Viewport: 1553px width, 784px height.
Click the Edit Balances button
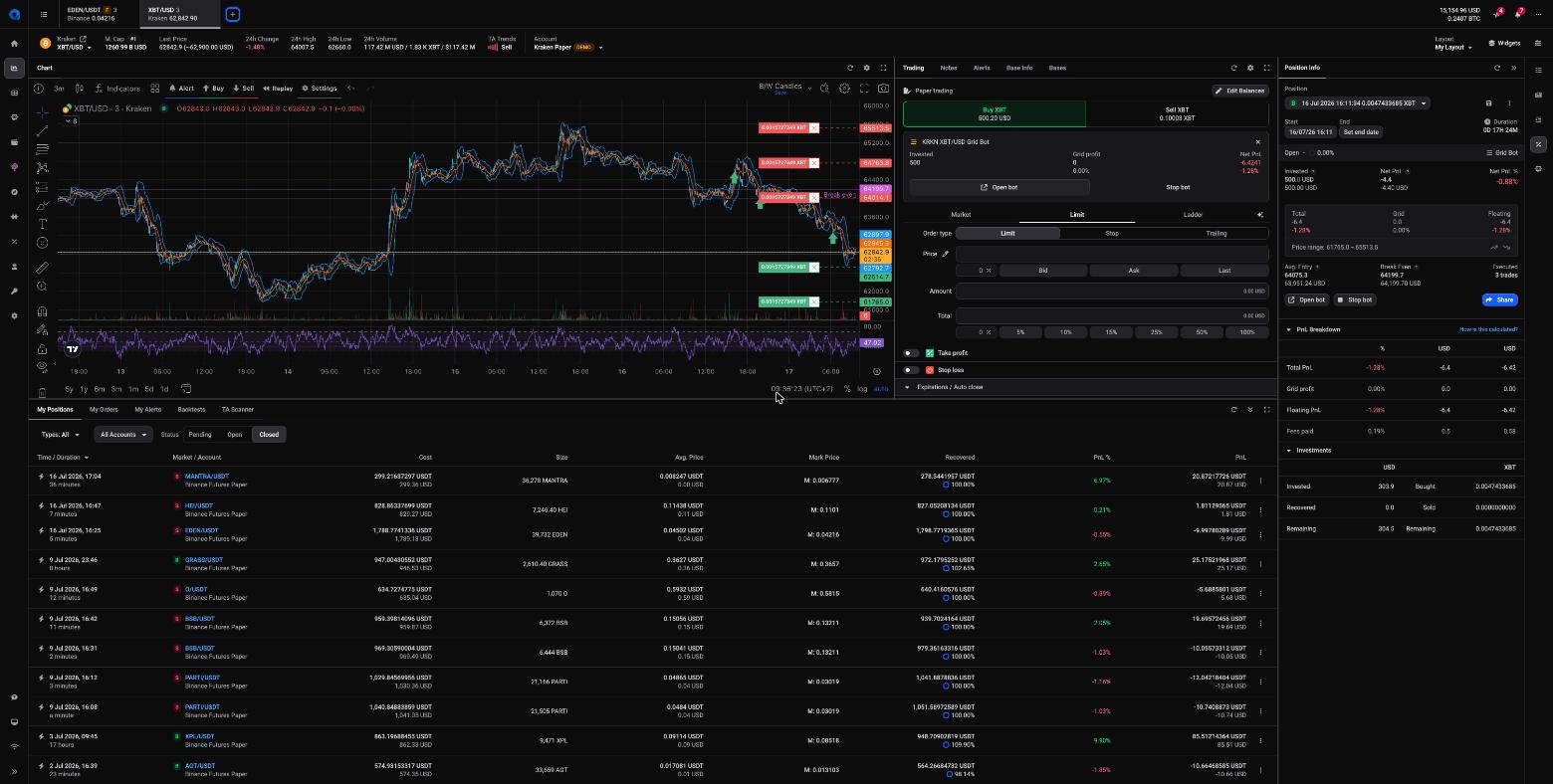tap(1239, 91)
